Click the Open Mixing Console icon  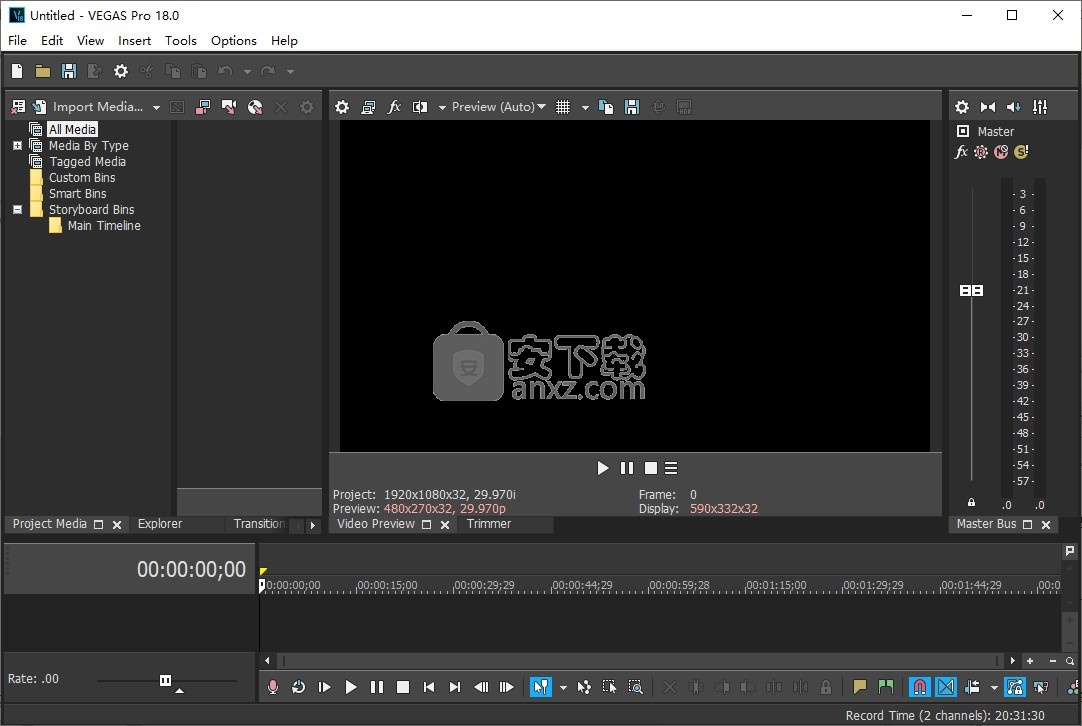tap(1040, 107)
